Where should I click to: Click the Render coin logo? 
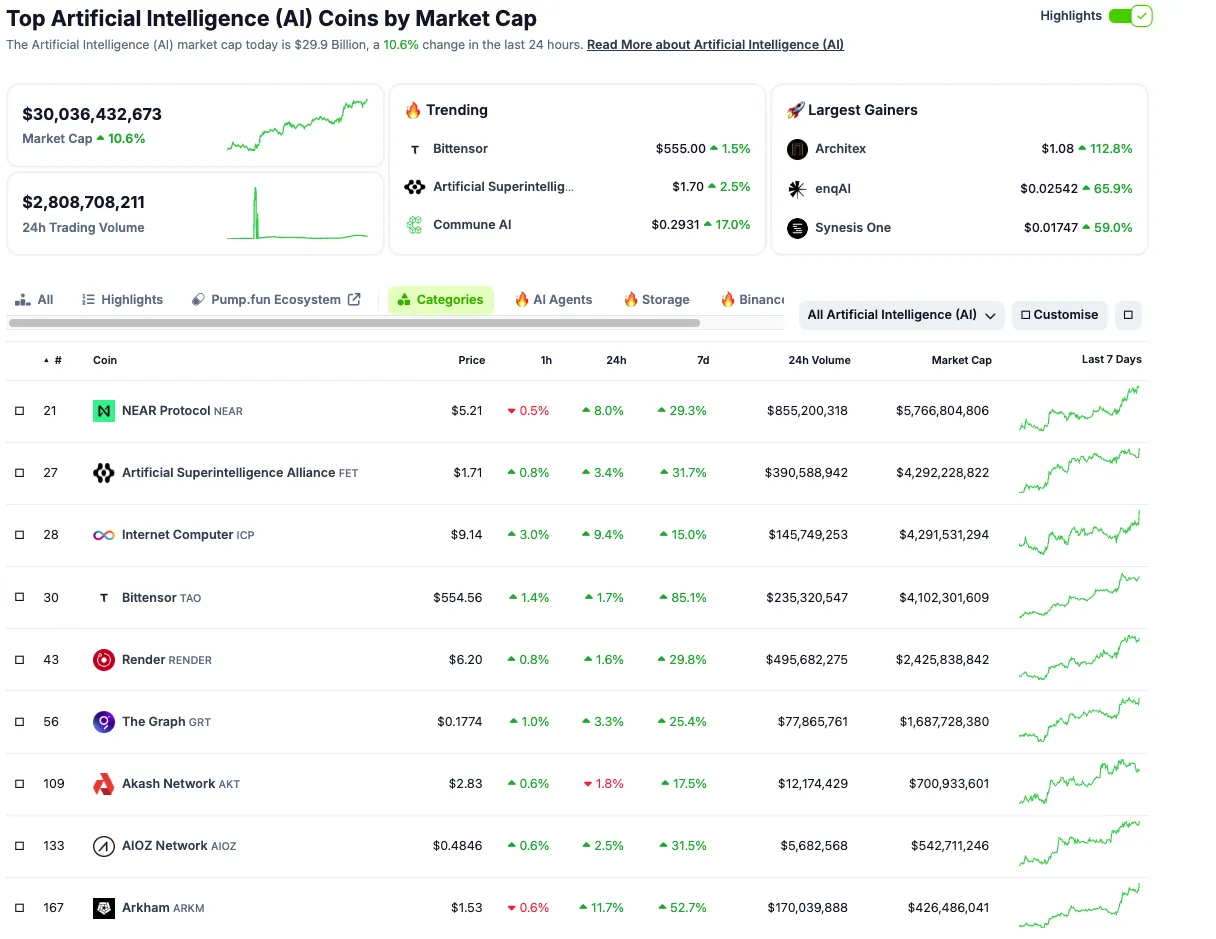click(105, 659)
